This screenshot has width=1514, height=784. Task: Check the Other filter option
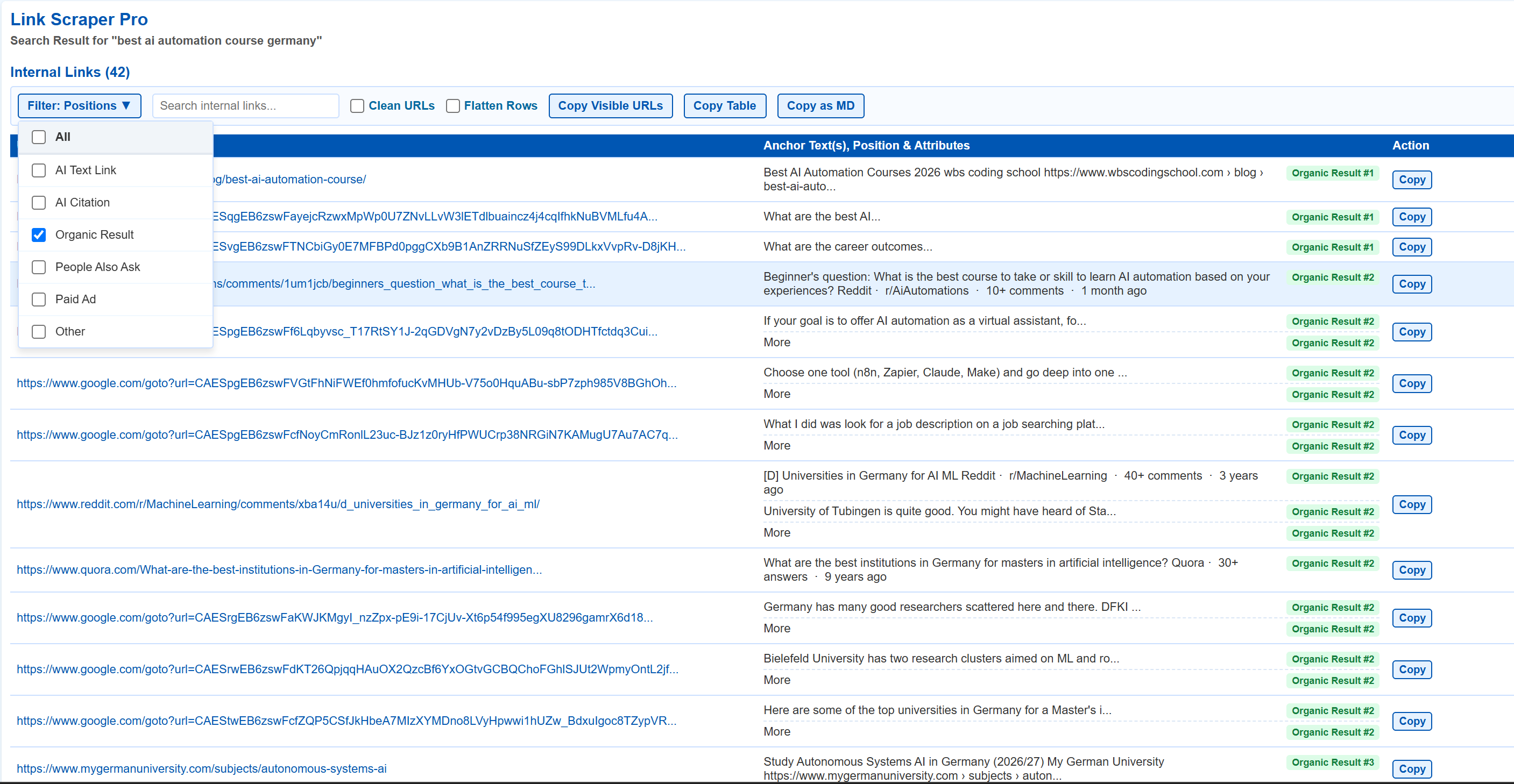pyautogui.click(x=39, y=332)
